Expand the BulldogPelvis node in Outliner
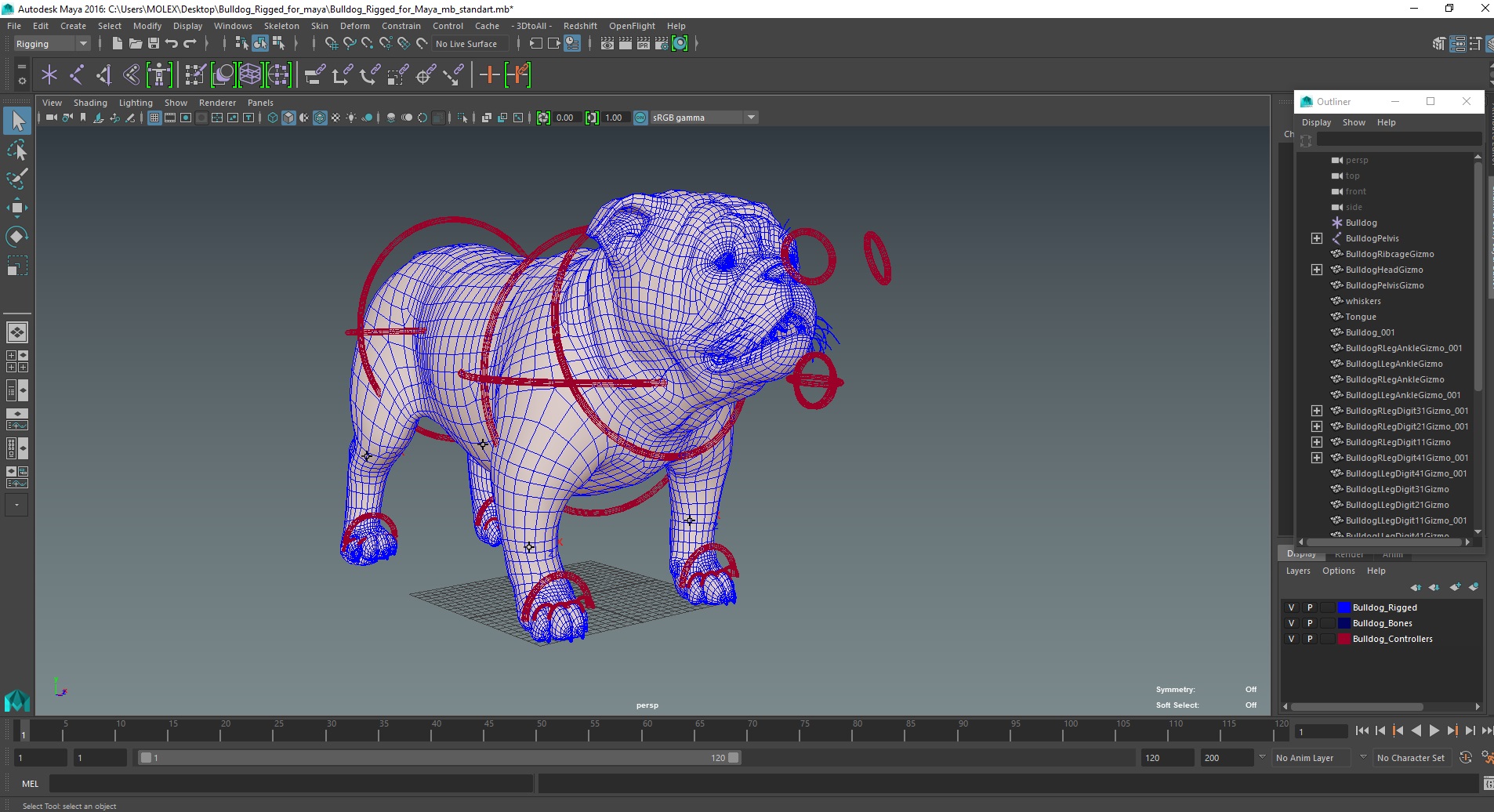 pos(1317,238)
